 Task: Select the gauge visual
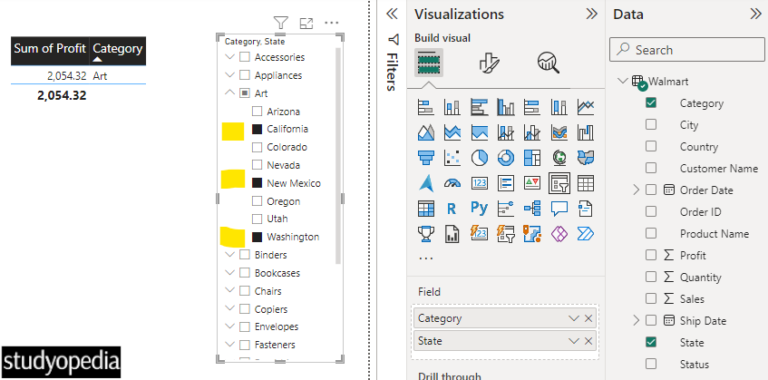coord(452,183)
